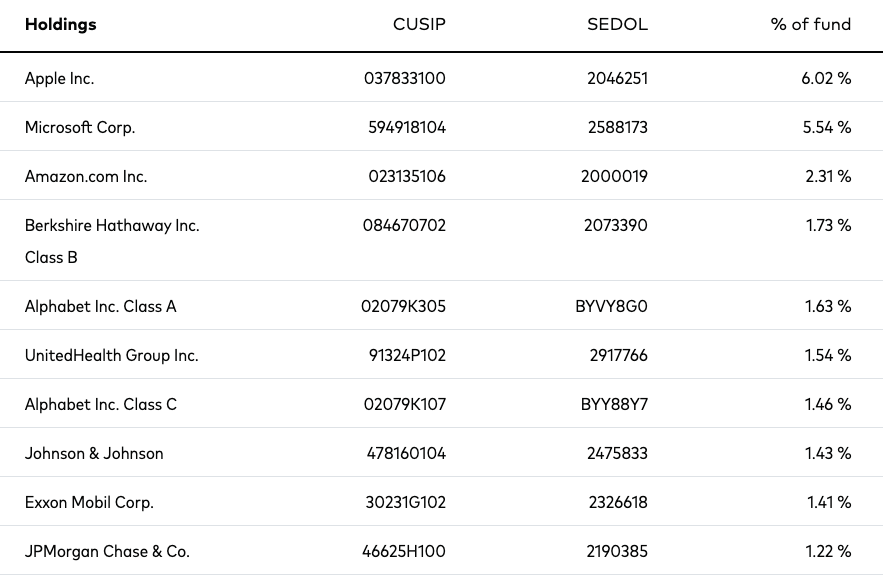Click the Holdings column header
The height and width of the screenshot is (581, 883).
point(61,24)
